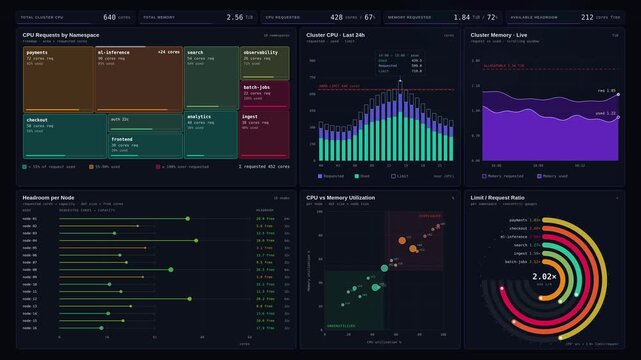The image size is (641, 360).
Task: Select the node-16 row label
Action: (30, 328)
